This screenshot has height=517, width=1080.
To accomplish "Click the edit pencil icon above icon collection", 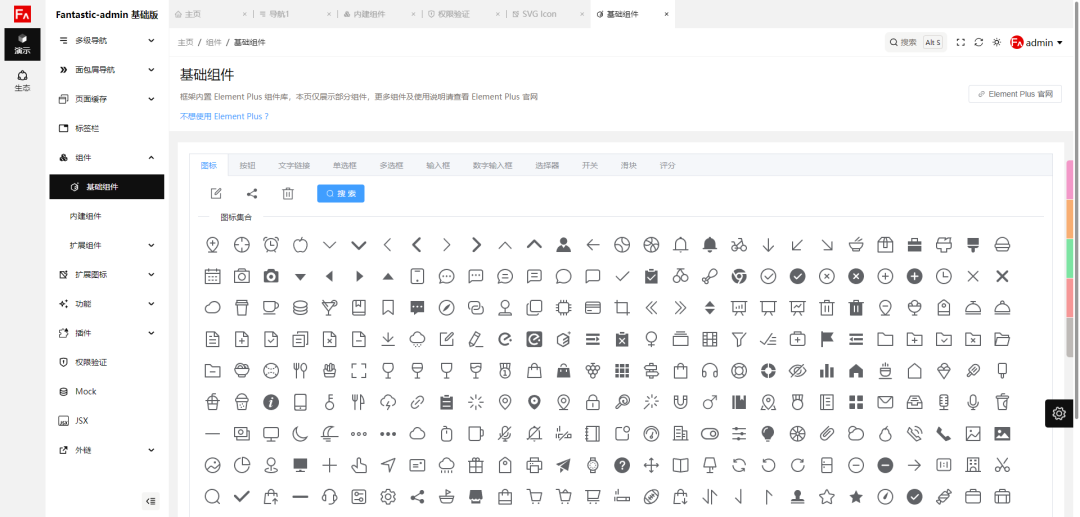I will point(216,194).
